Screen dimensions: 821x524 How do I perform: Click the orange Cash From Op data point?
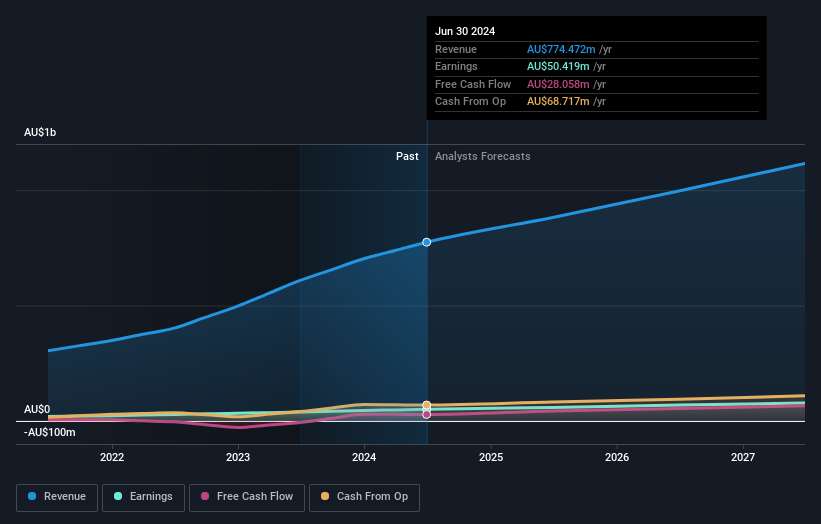tap(427, 405)
